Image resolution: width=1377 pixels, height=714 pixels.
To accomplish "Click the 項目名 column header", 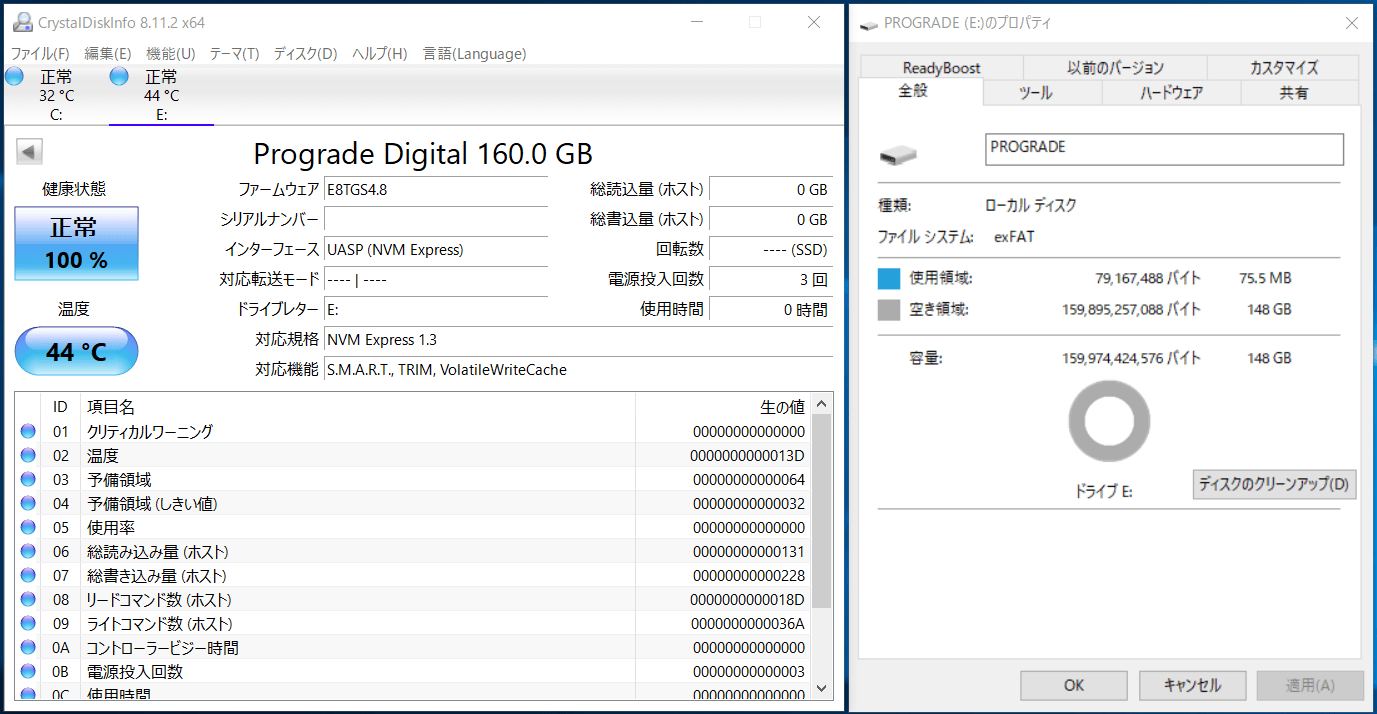I will pos(357,407).
